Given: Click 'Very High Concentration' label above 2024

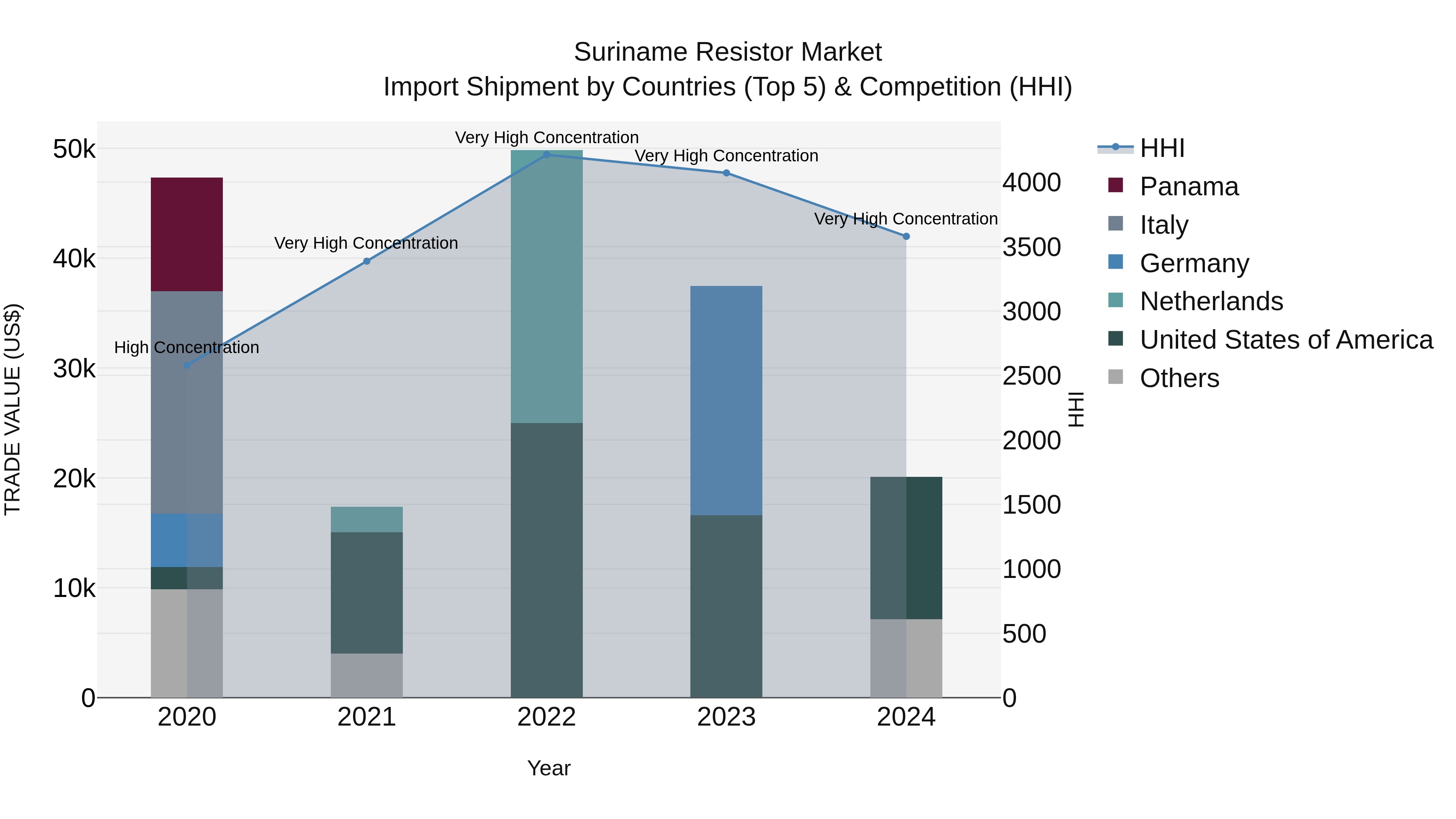Looking at the screenshot, I should 906,219.
